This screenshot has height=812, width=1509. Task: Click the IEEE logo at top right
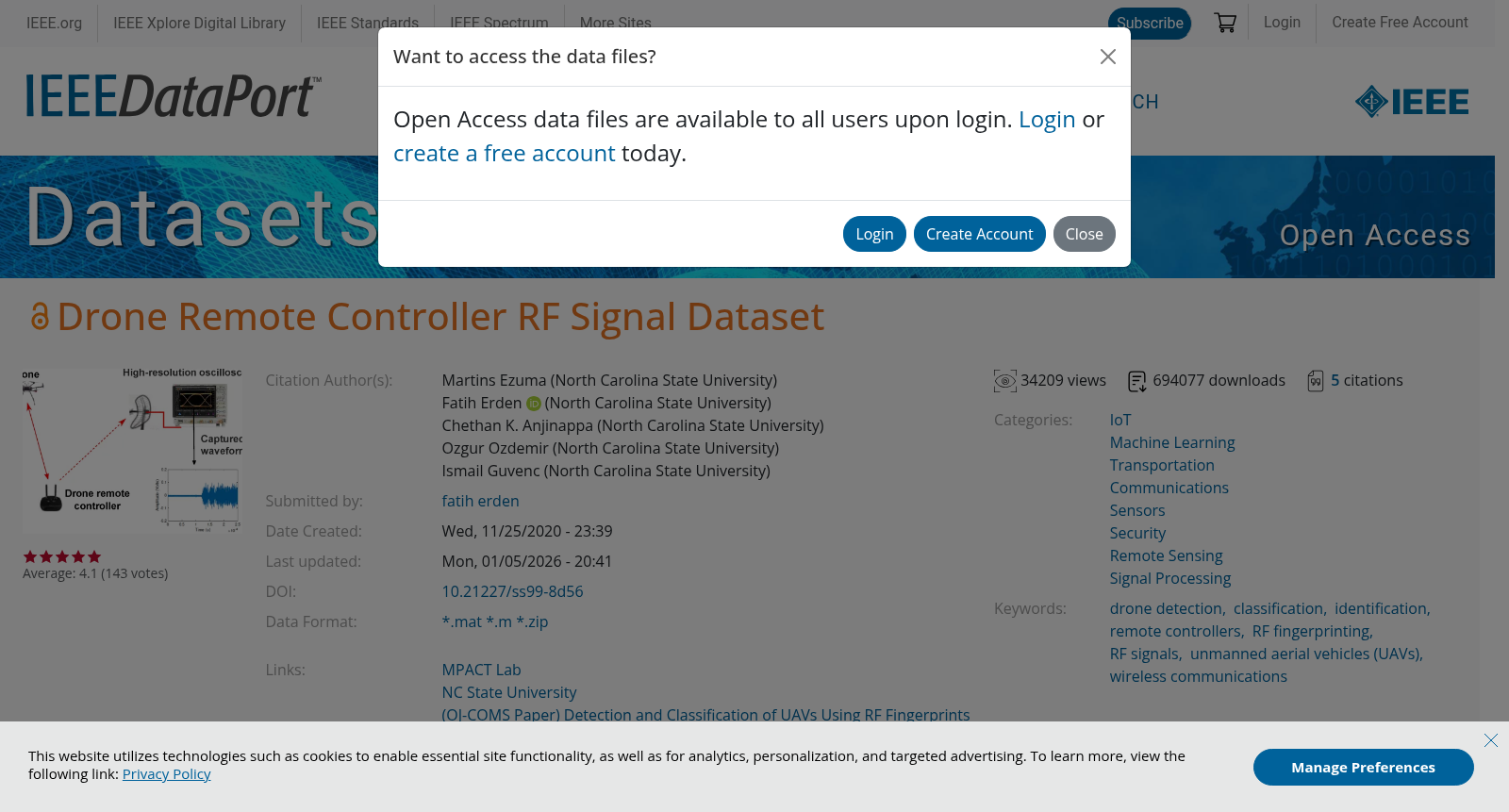(x=1412, y=102)
